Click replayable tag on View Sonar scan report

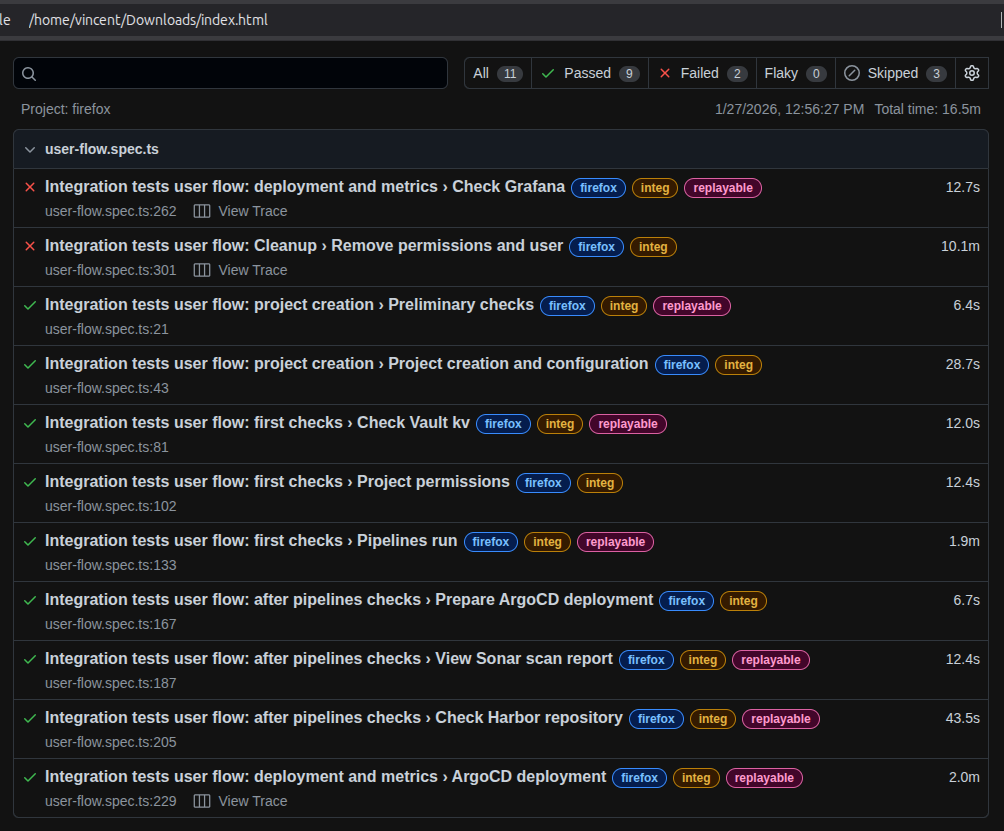tap(770, 660)
